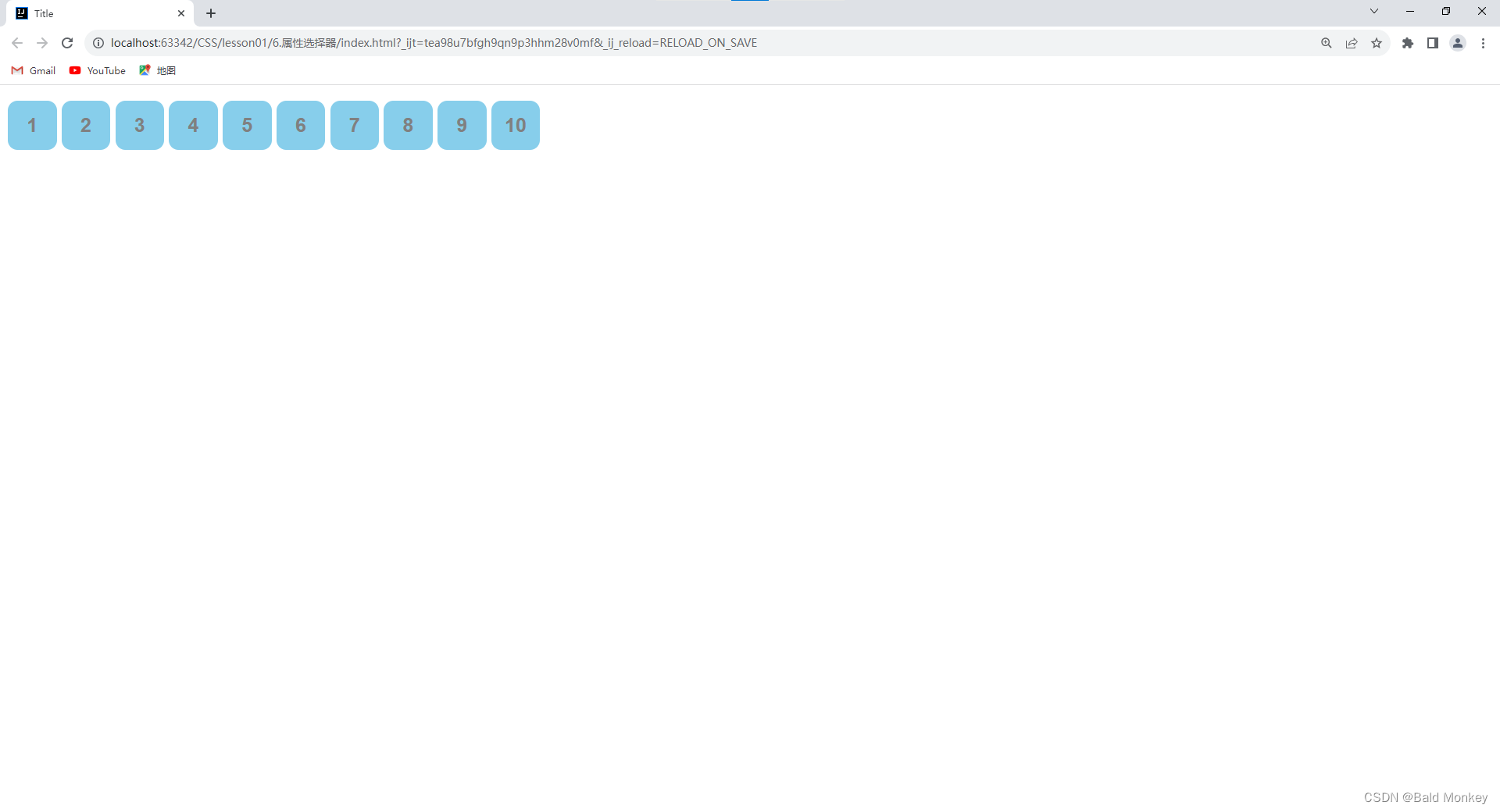Reload the current page
1500x812 pixels.
tap(67, 43)
